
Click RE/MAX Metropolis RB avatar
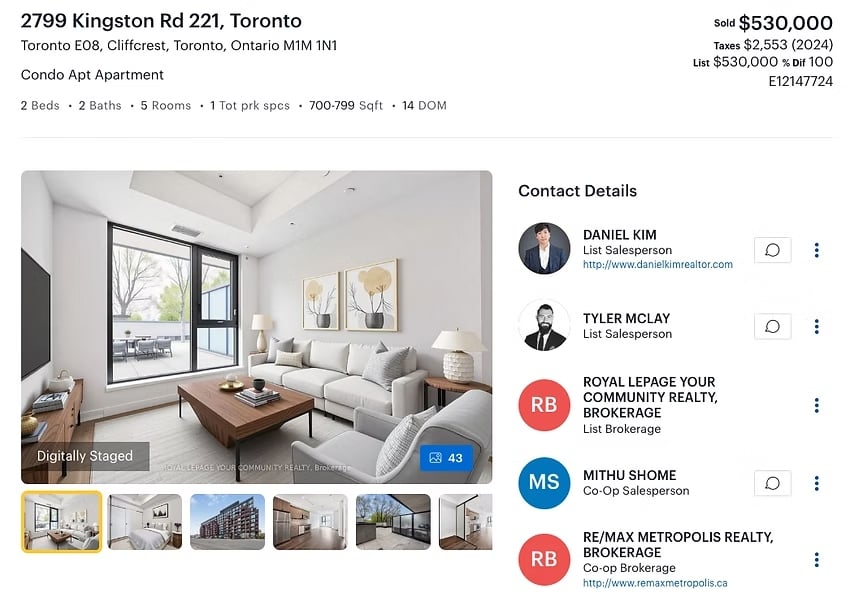[544, 559]
